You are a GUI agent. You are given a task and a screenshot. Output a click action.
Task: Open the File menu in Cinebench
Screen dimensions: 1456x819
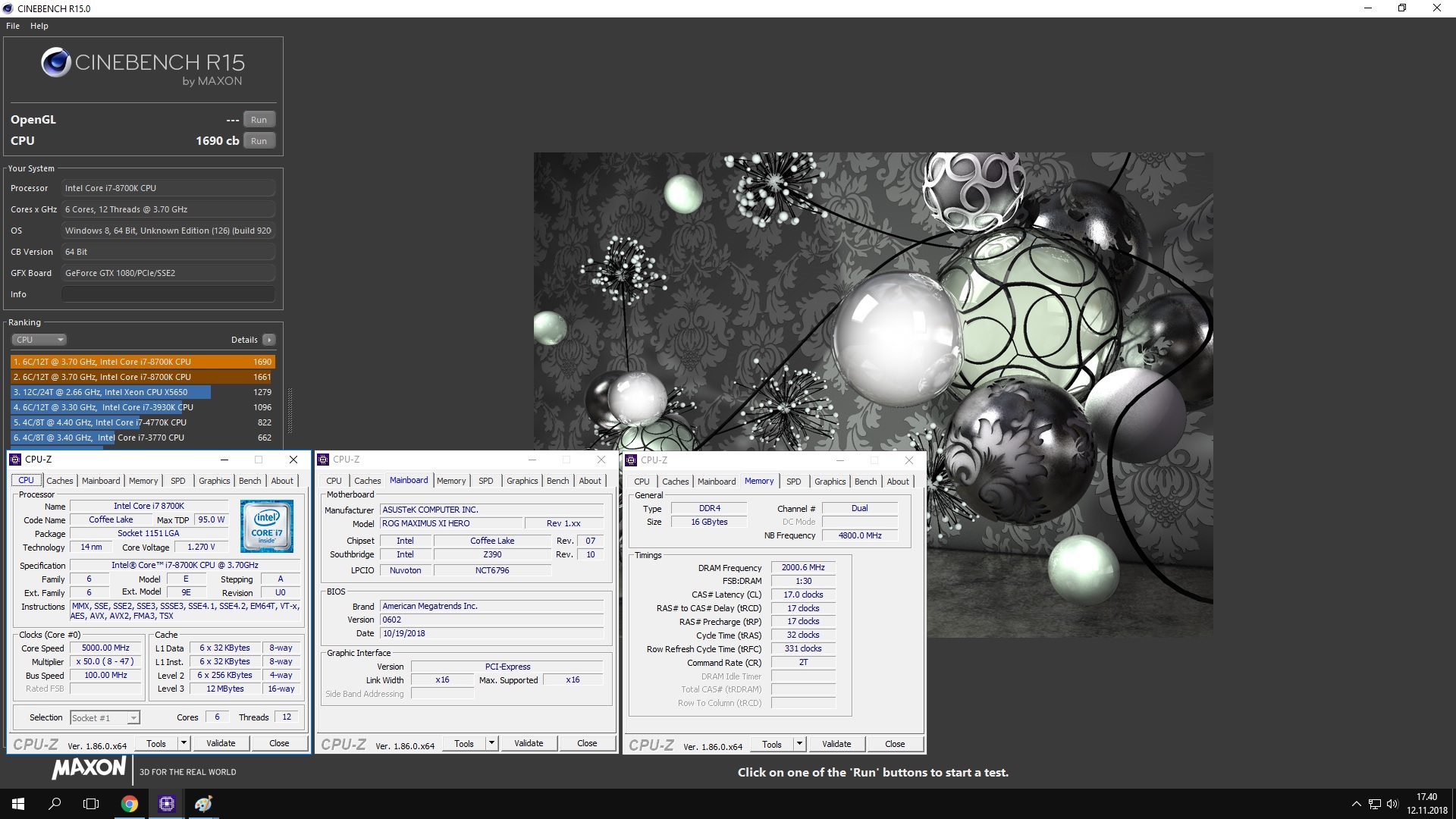(13, 26)
